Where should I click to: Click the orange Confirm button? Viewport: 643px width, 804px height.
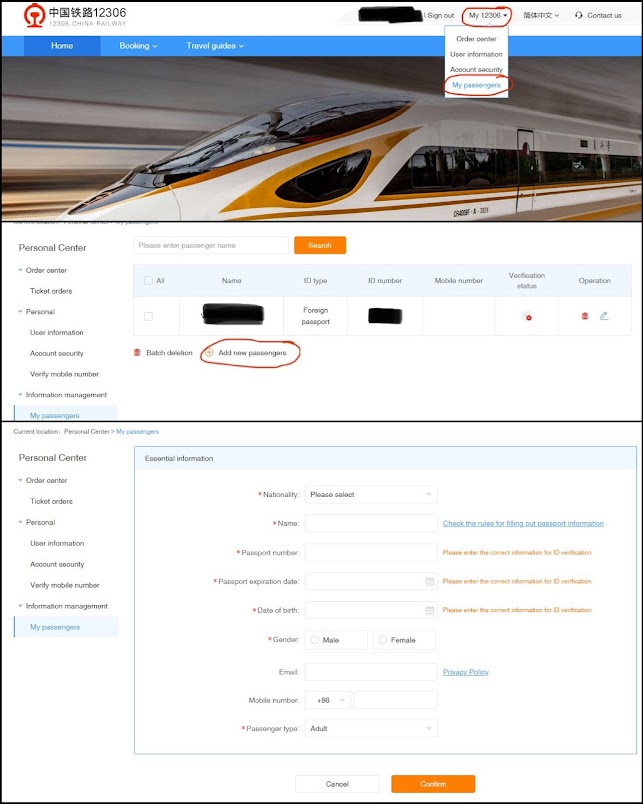(x=433, y=784)
